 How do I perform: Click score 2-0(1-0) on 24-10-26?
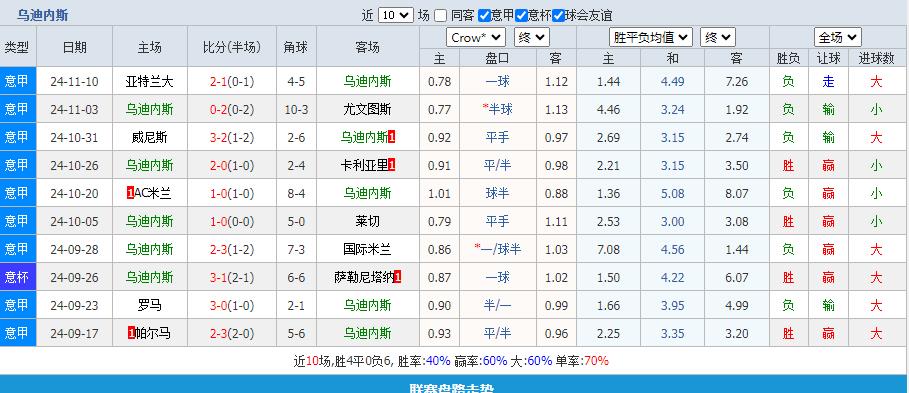232,165
